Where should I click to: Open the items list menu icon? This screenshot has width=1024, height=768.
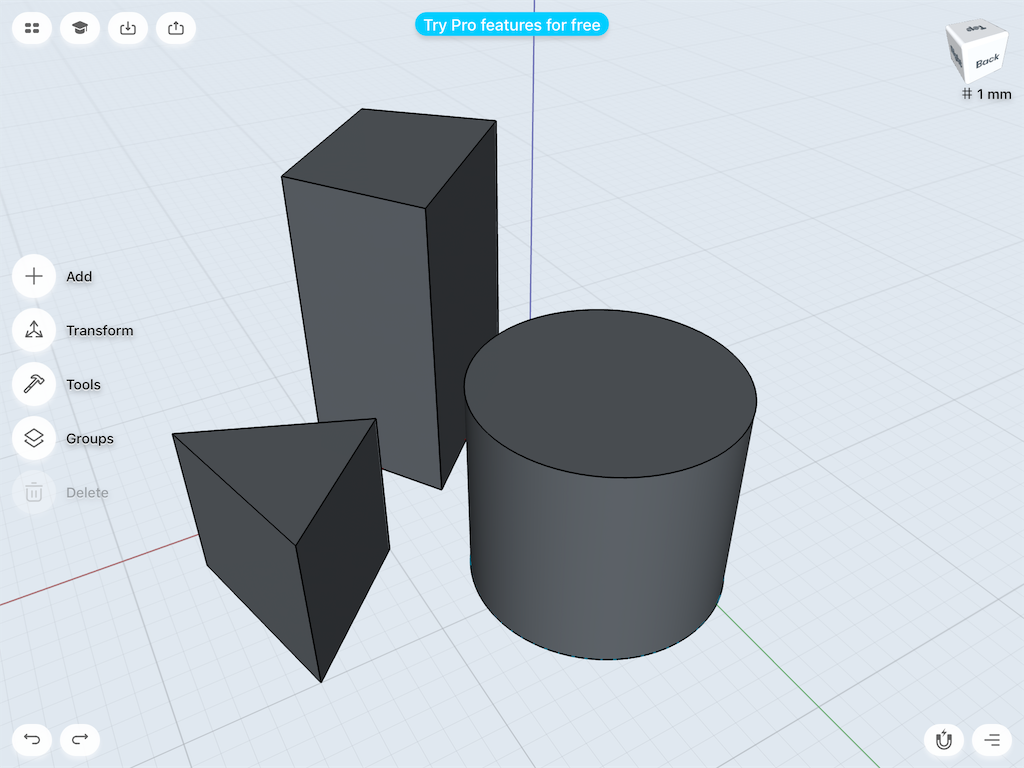(992, 740)
